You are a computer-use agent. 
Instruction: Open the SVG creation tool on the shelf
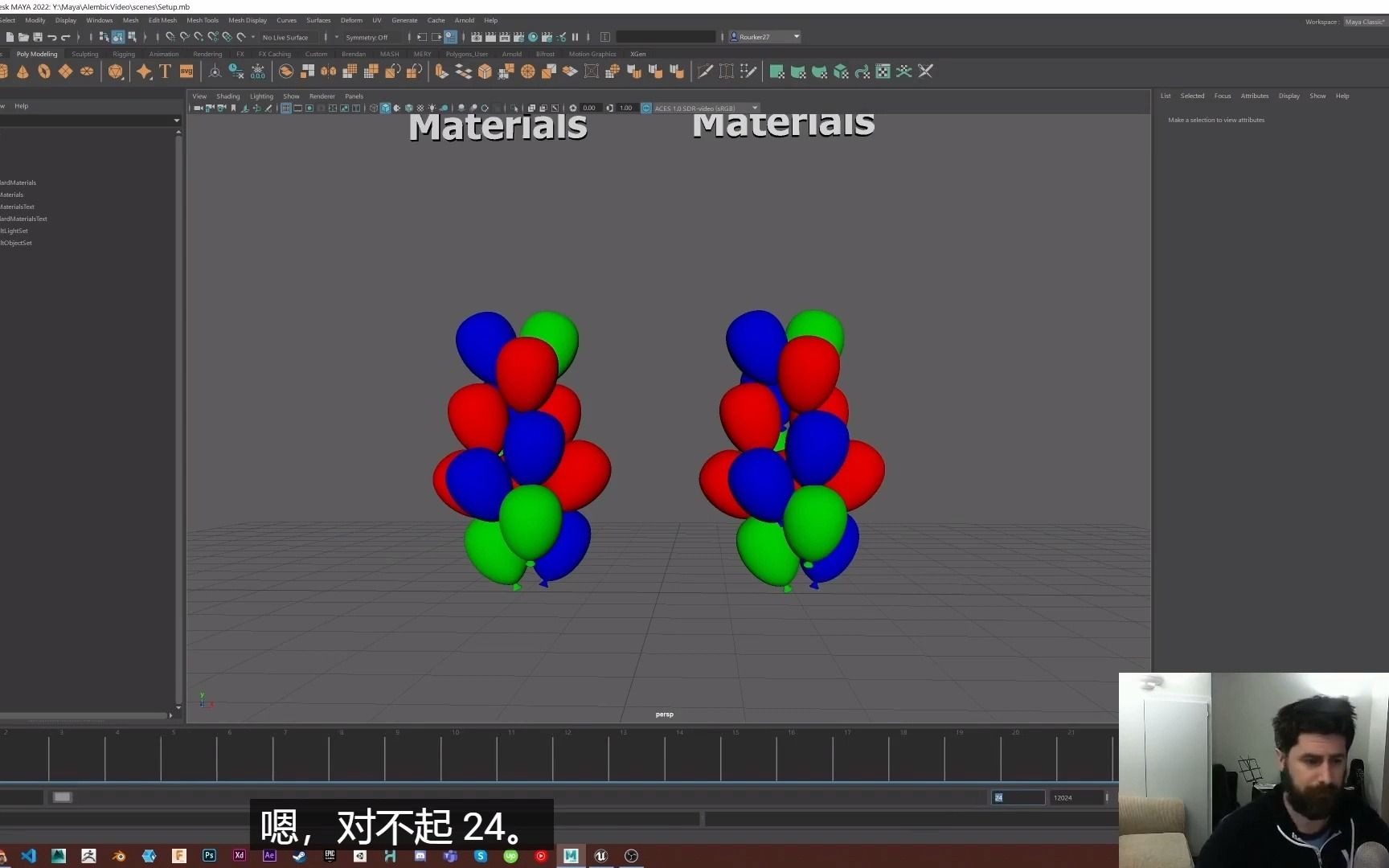pyautogui.click(x=186, y=72)
